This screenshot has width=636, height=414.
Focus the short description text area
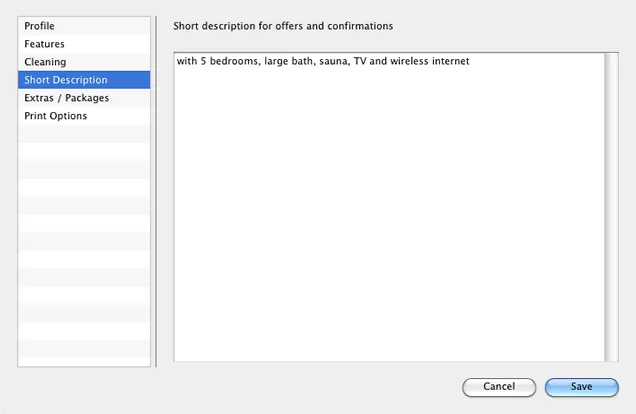coord(389,207)
